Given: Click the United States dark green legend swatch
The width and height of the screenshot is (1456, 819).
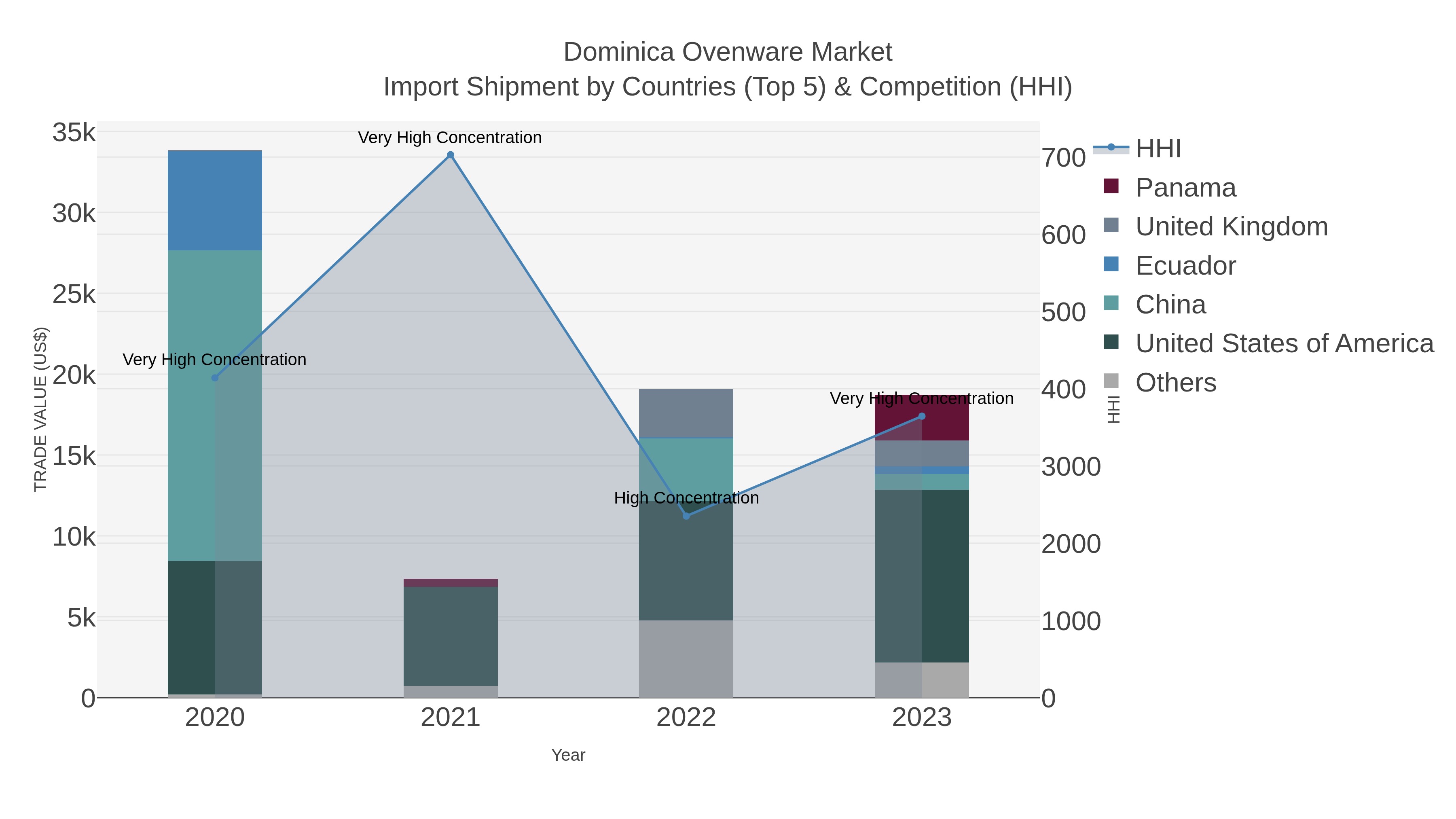Looking at the screenshot, I should point(1111,342).
